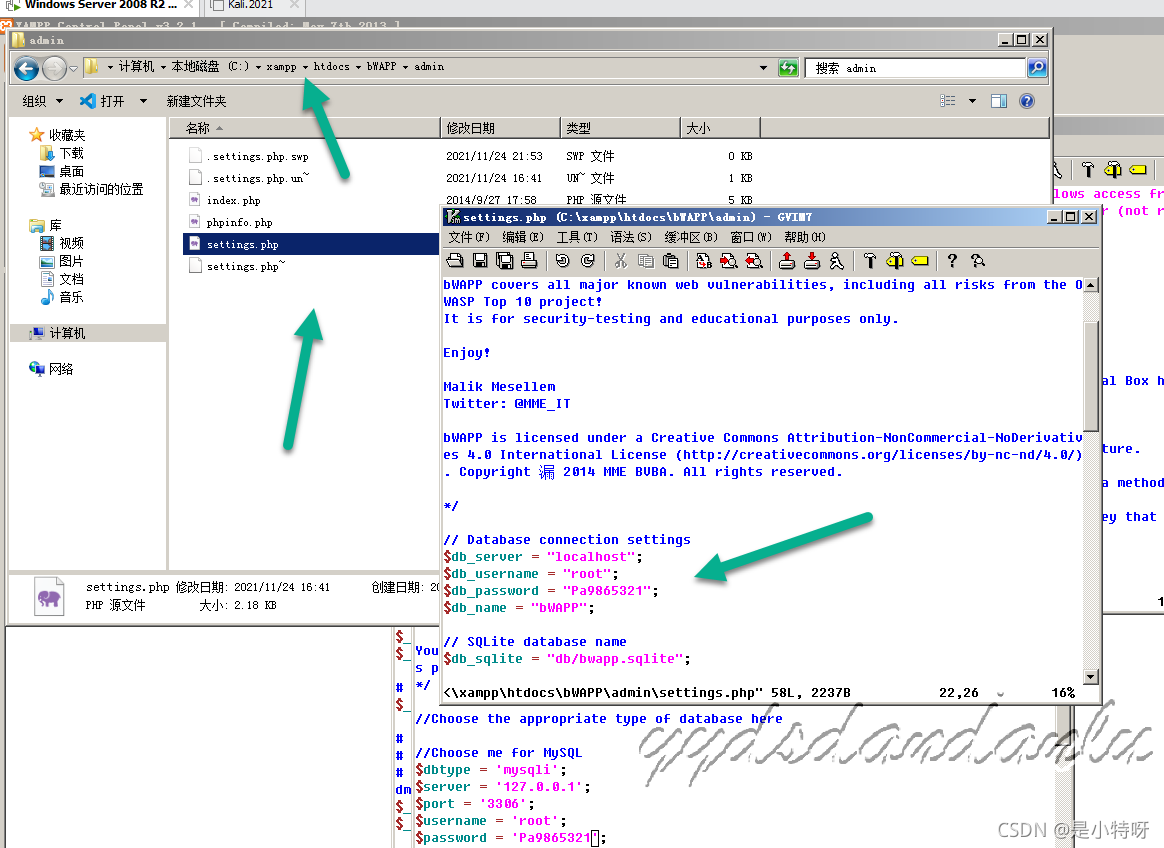Click the GVim save all files icon
The width and height of the screenshot is (1164, 848).
pyautogui.click(x=505, y=261)
